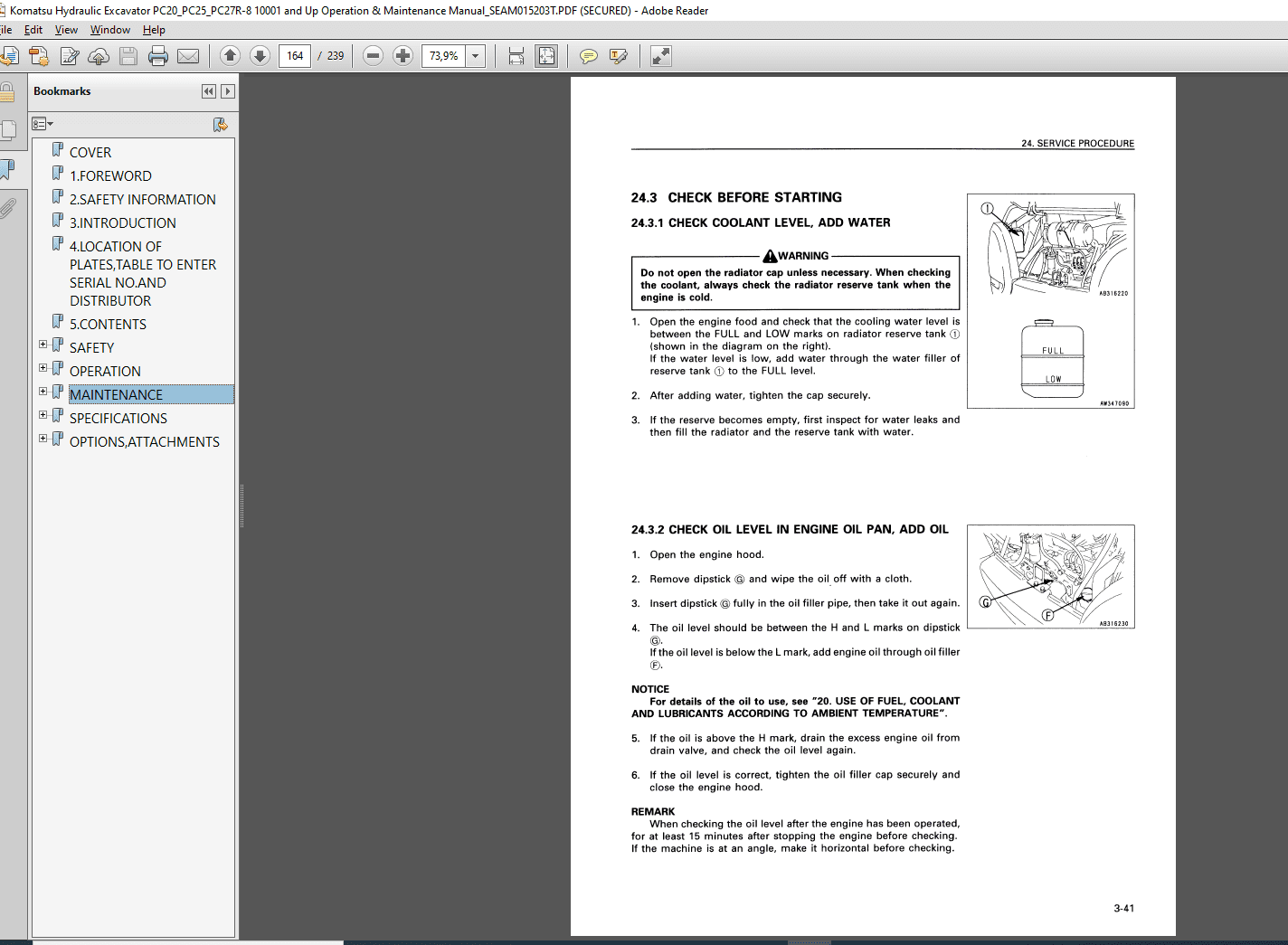1288x945 pixels.
Task: Click the "Open the engine hood." step text
Action: click(706, 555)
